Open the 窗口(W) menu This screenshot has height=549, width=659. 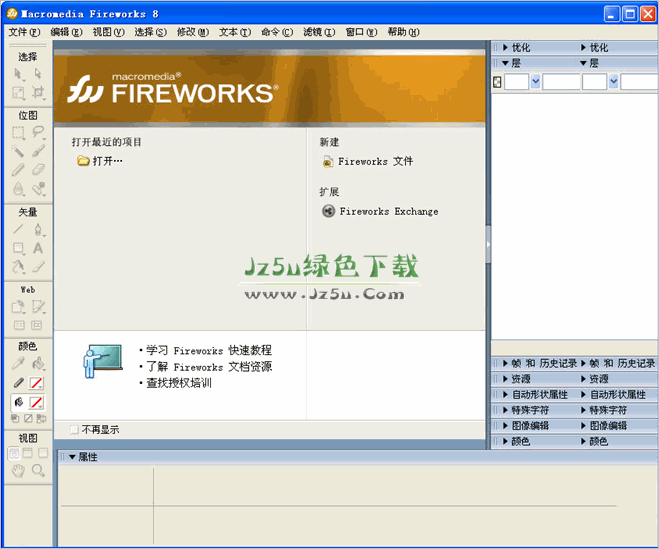point(361,32)
